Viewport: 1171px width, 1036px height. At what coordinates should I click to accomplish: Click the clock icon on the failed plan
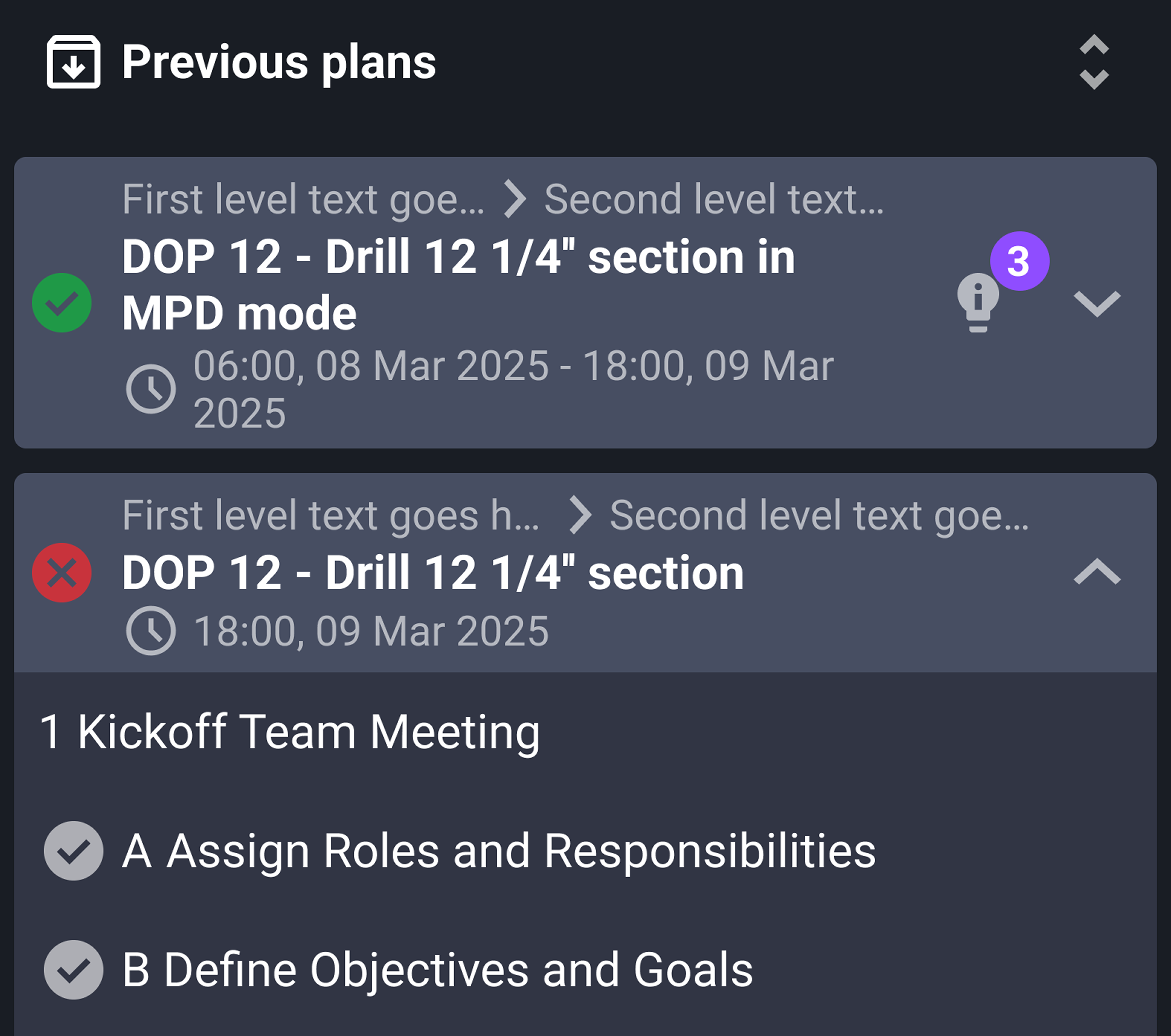[x=152, y=630]
